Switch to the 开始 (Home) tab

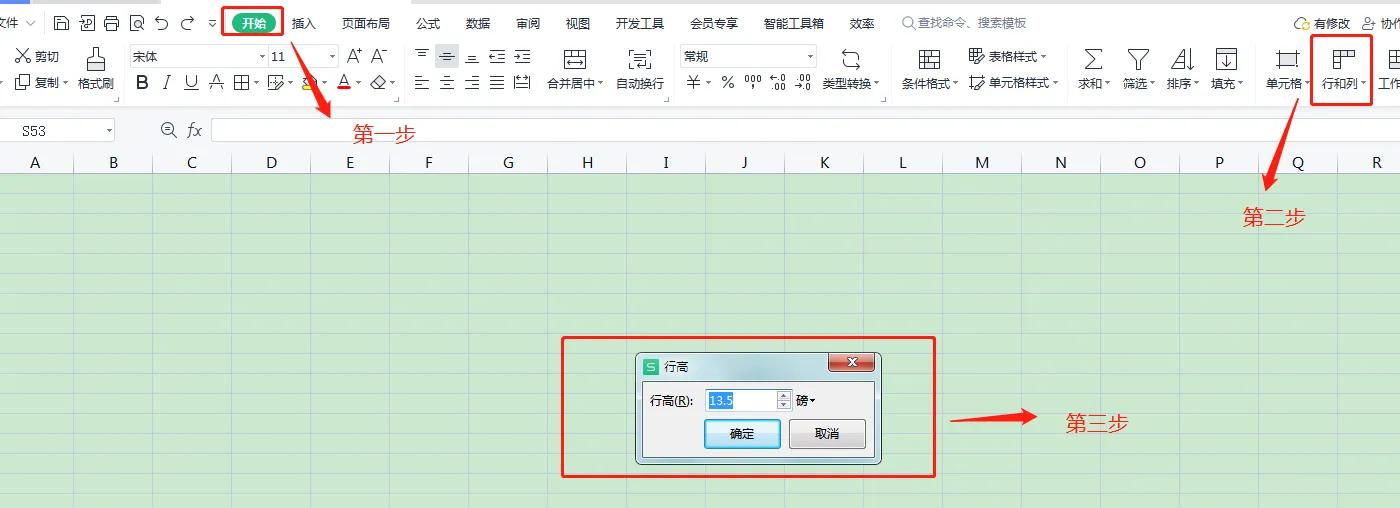tap(253, 23)
